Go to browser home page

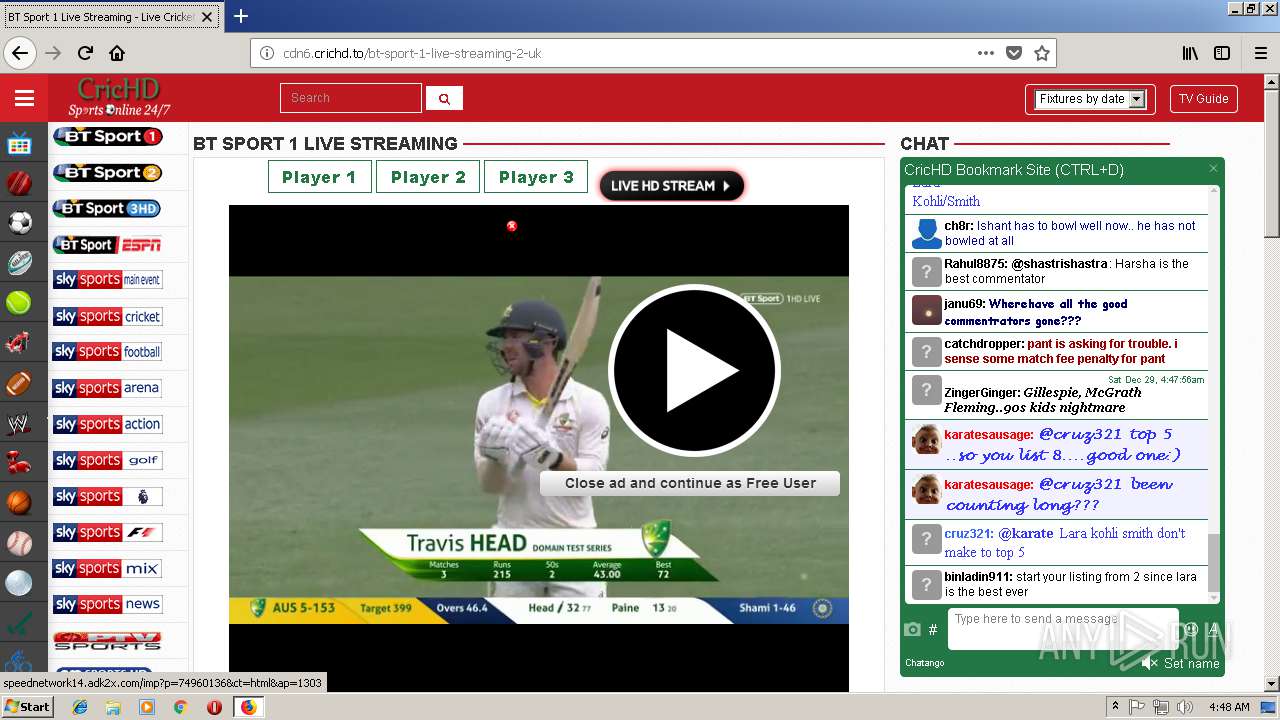(x=117, y=53)
